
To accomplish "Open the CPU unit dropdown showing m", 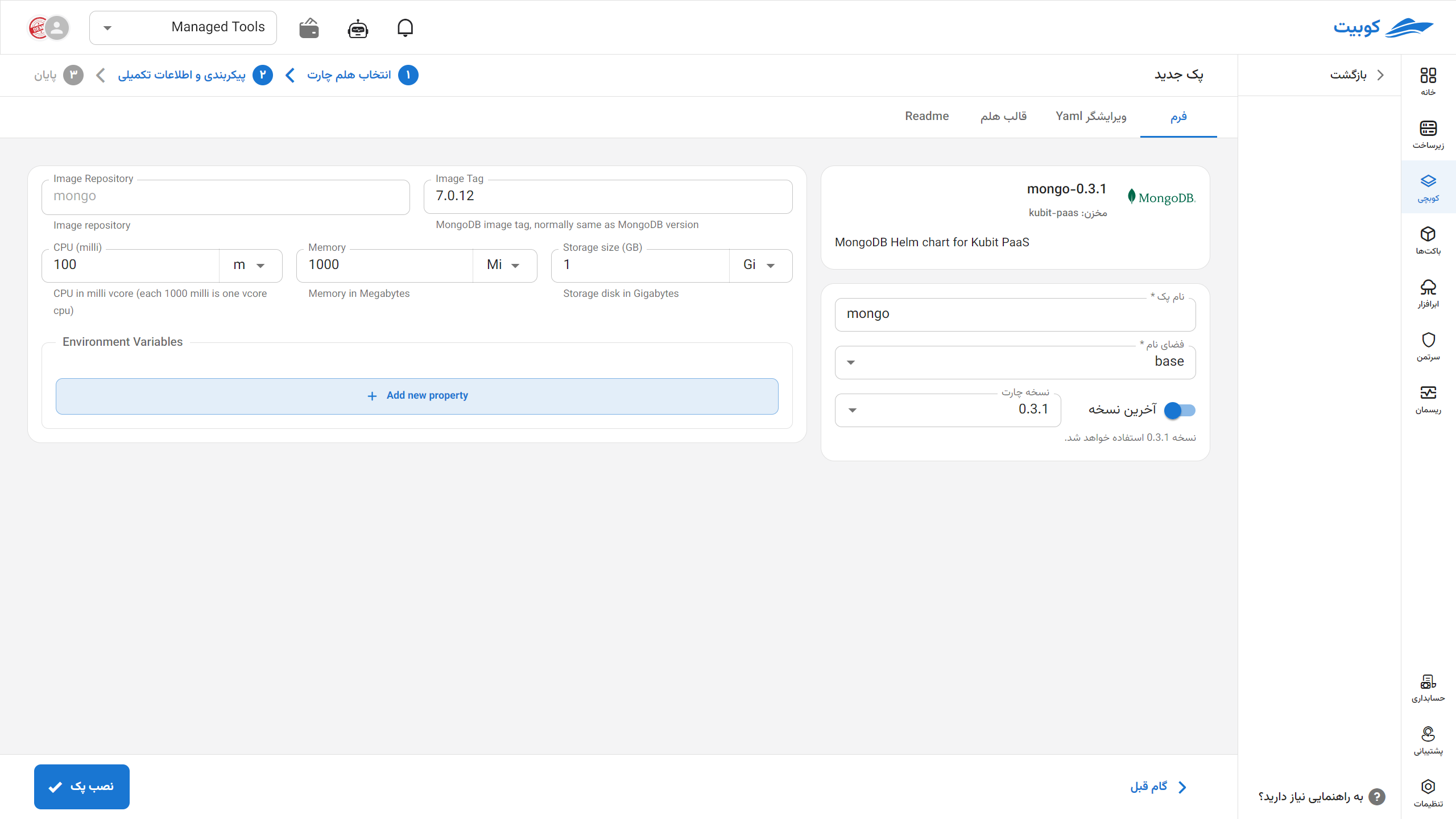I will (250, 265).
